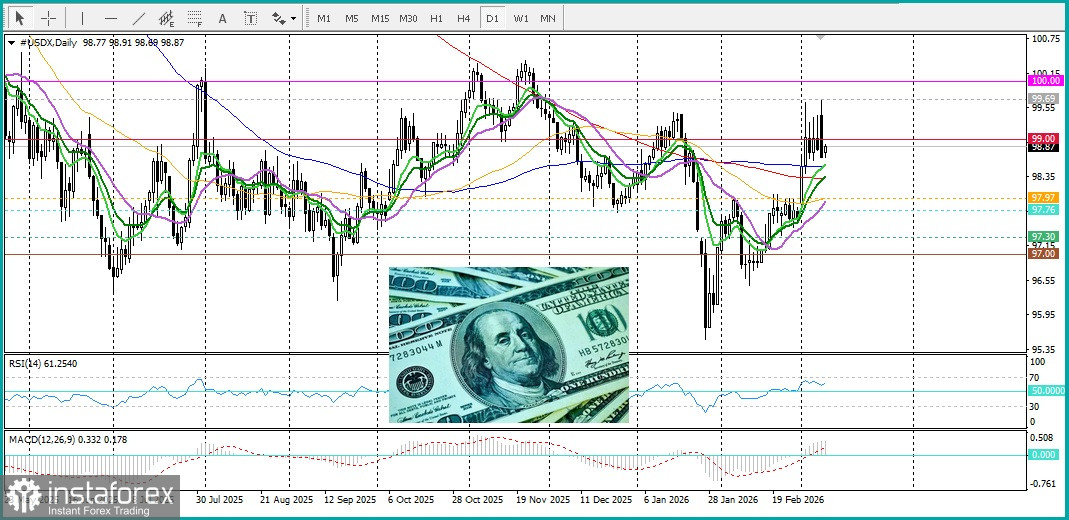Choose the Text Label tool
This screenshot has width=1069, height=520.
[251, 18]
